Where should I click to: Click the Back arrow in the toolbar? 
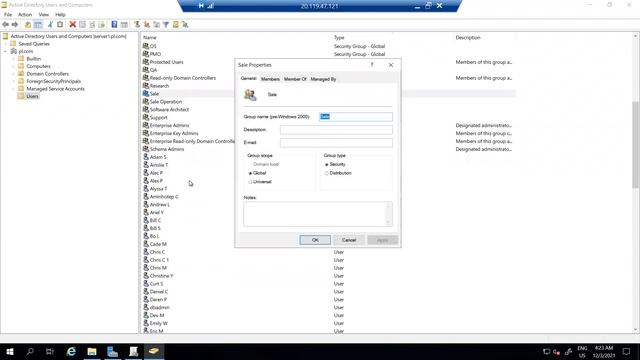click(x=6, y=24)
